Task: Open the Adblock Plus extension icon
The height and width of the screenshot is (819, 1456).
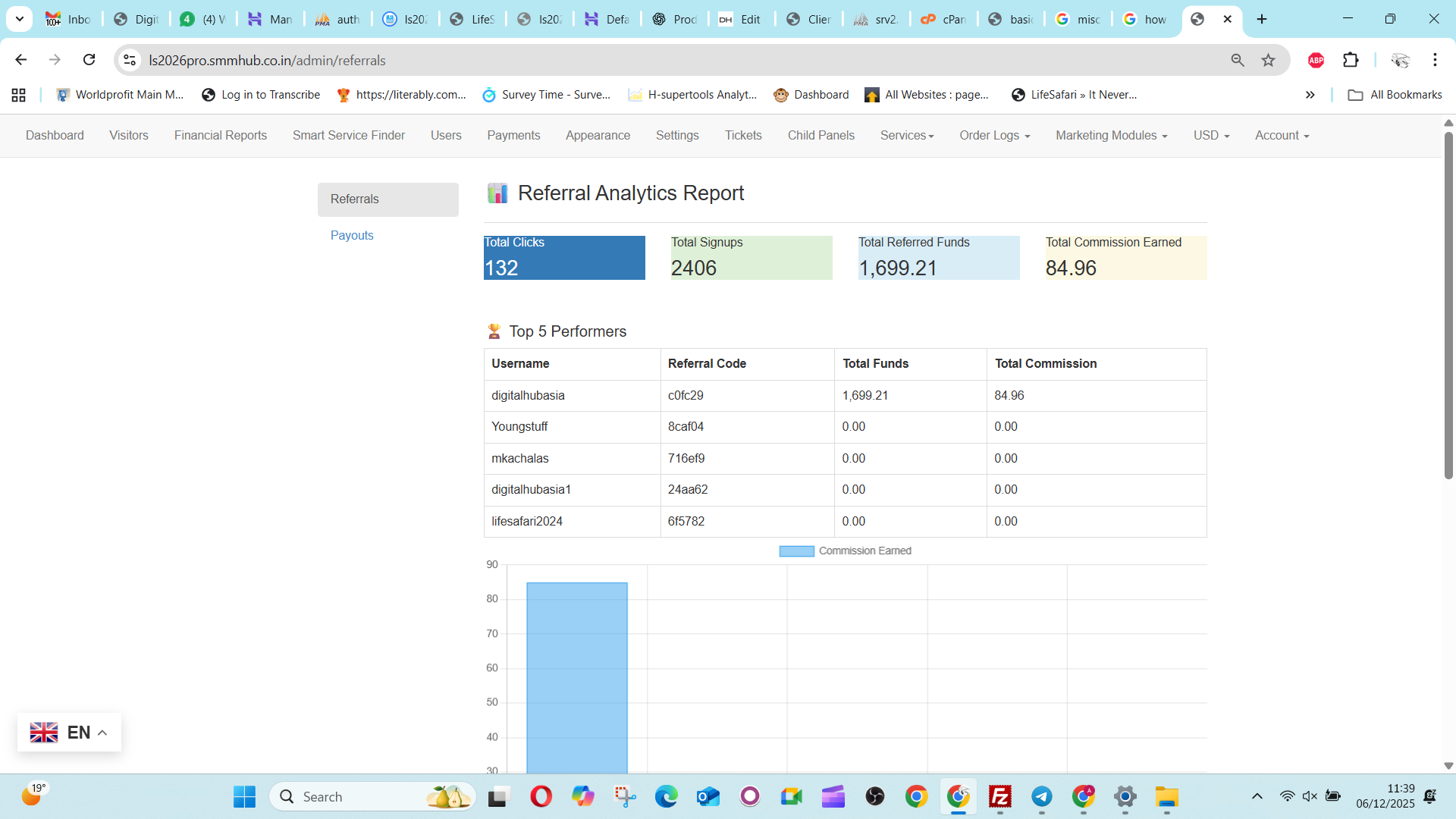Action: coord(1316,60)
